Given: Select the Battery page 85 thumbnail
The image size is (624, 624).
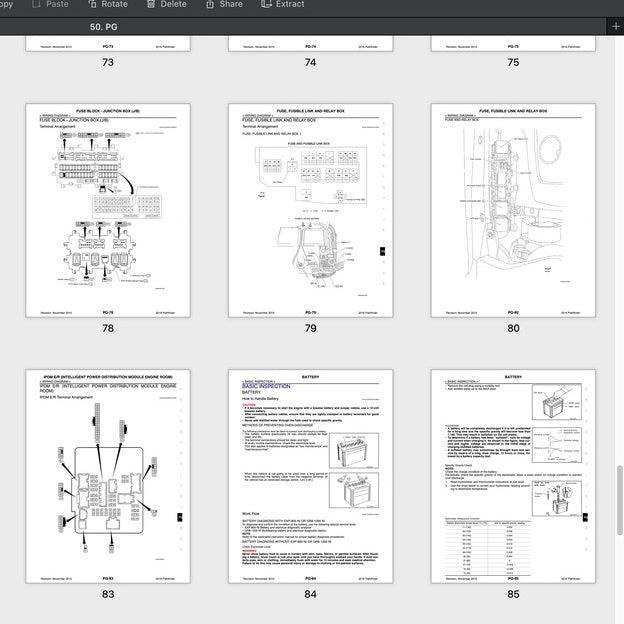Looking at the screenshot, I should [x=513, y=475].
